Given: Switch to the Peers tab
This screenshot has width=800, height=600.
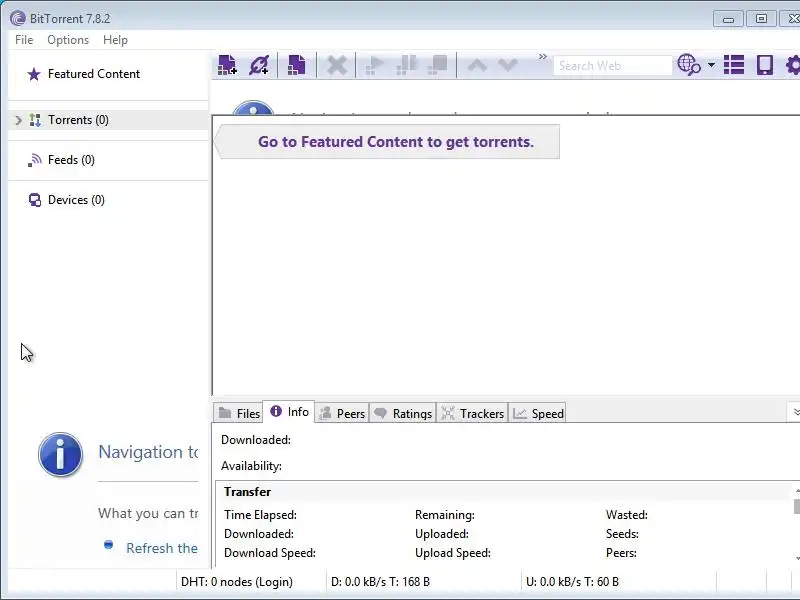Looking at the screenshot, I should [342, 413].
